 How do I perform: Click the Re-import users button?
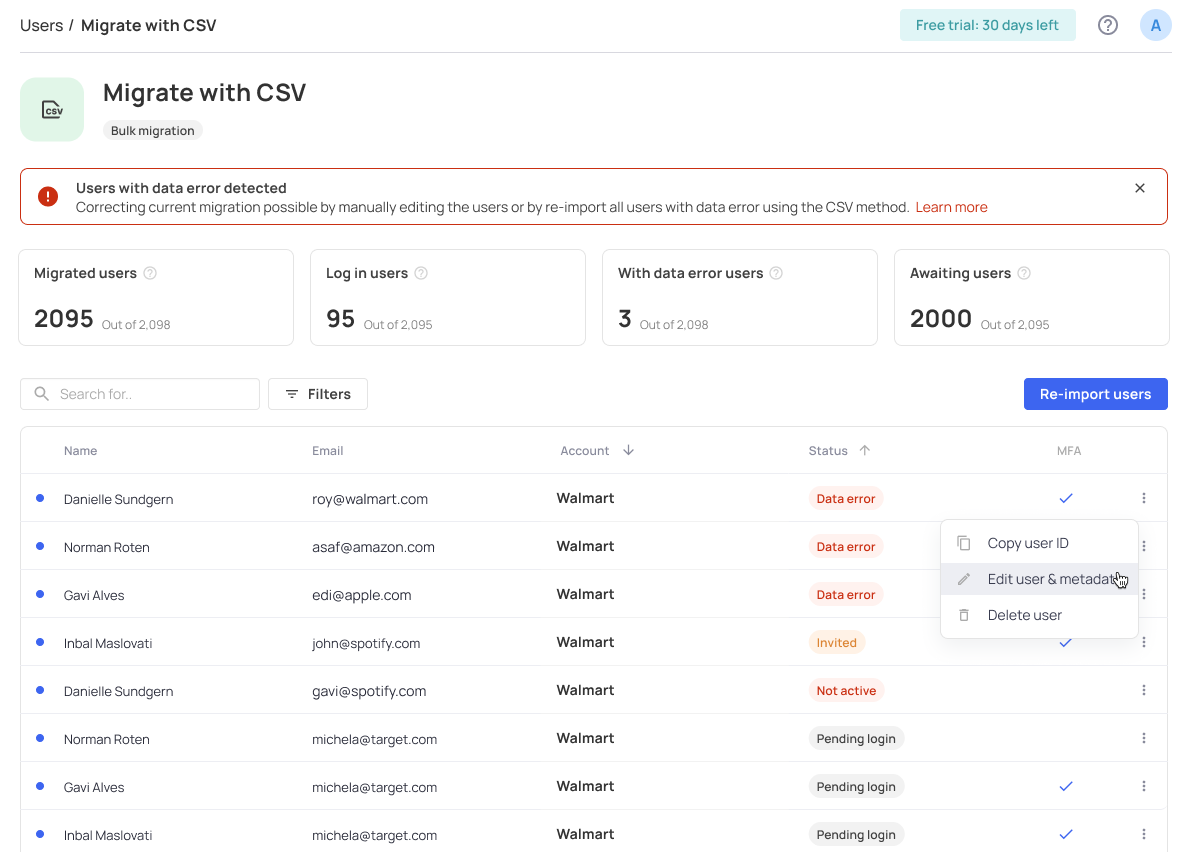click(1095, 394)
